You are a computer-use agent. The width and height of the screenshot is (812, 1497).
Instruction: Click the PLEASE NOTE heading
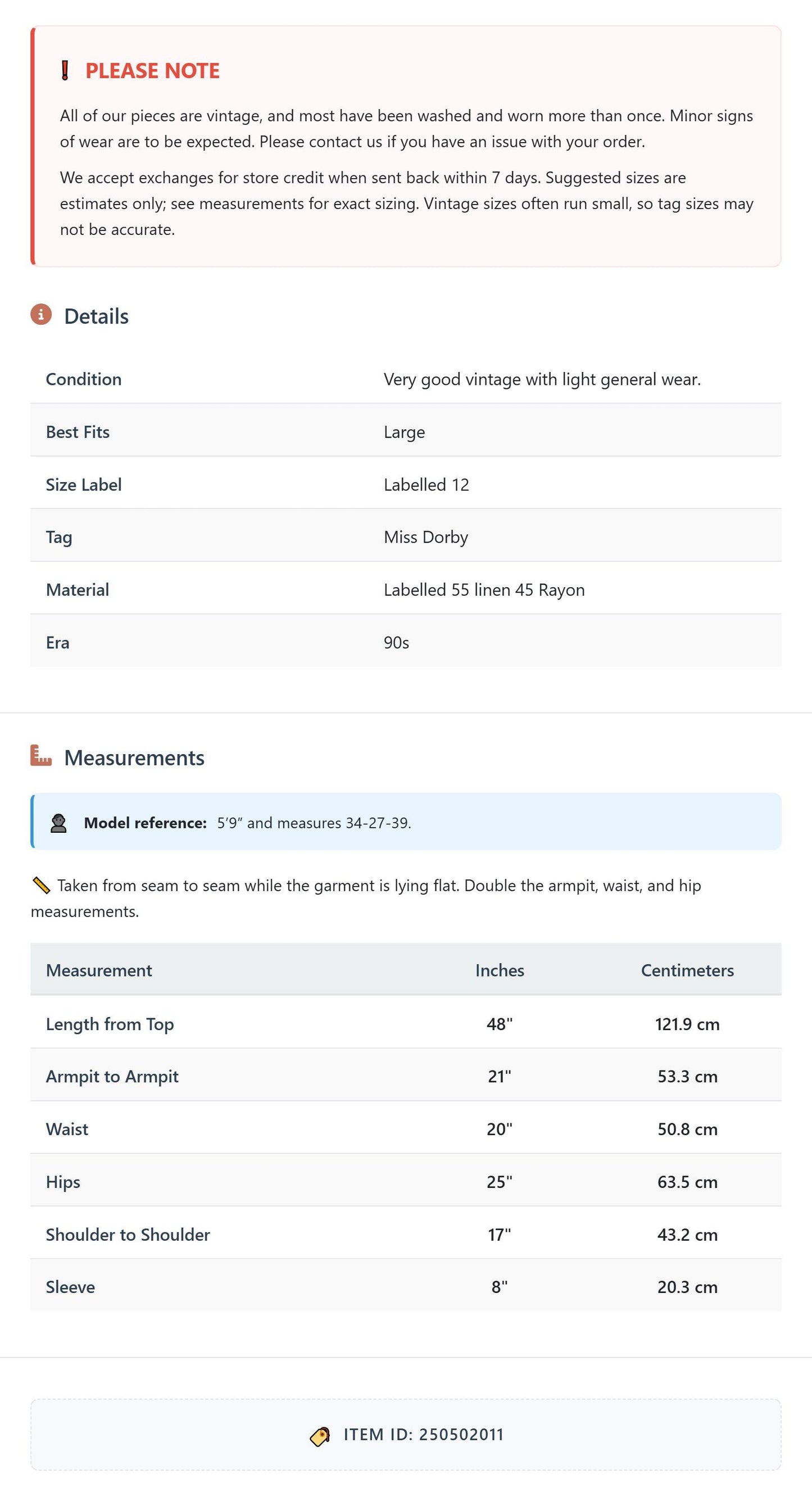(x=152, y=71)
